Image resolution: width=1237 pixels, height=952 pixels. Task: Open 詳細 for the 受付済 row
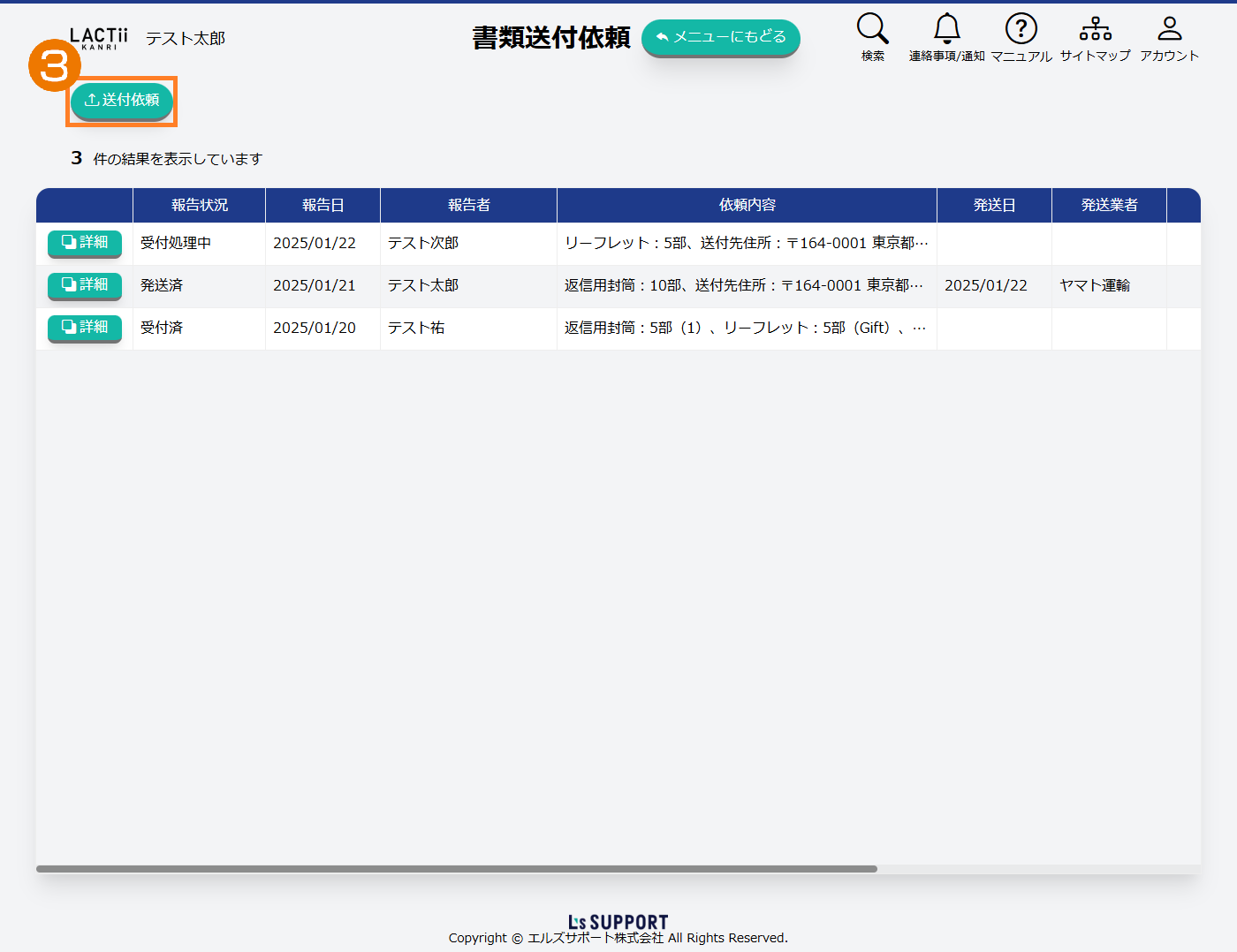pos(85,328)
